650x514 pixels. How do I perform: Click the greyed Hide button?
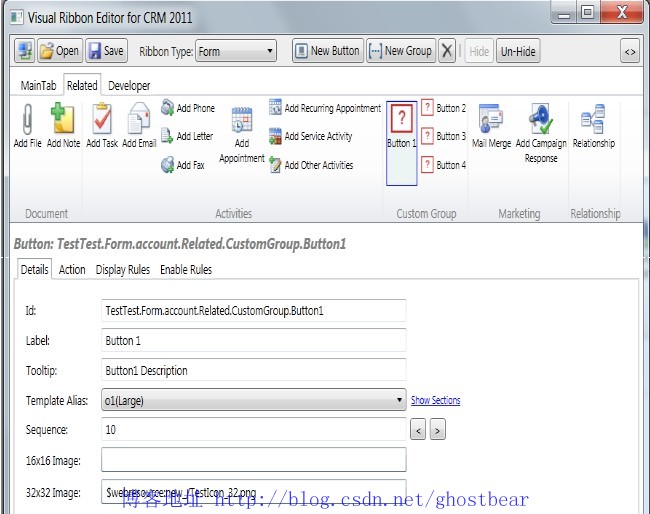pos(479,51)
